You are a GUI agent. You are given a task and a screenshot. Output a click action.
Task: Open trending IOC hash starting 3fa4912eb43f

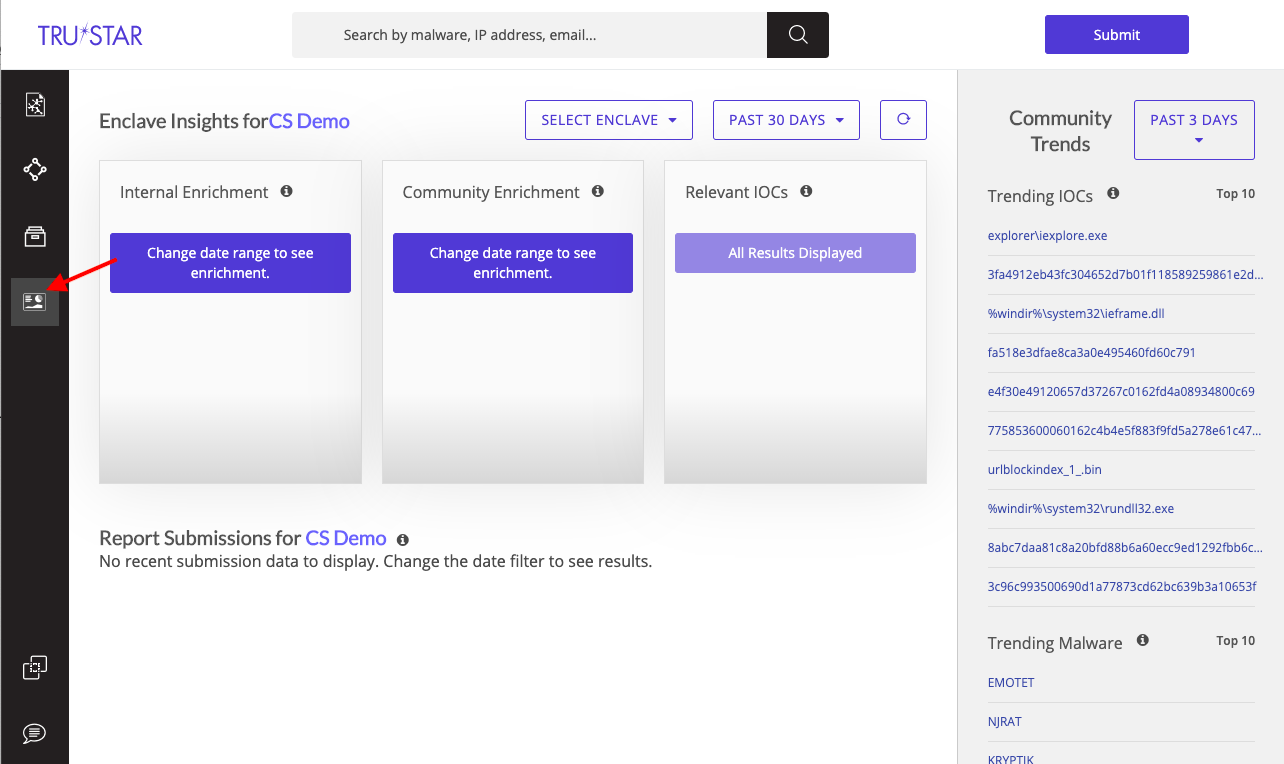(1125, 274)
